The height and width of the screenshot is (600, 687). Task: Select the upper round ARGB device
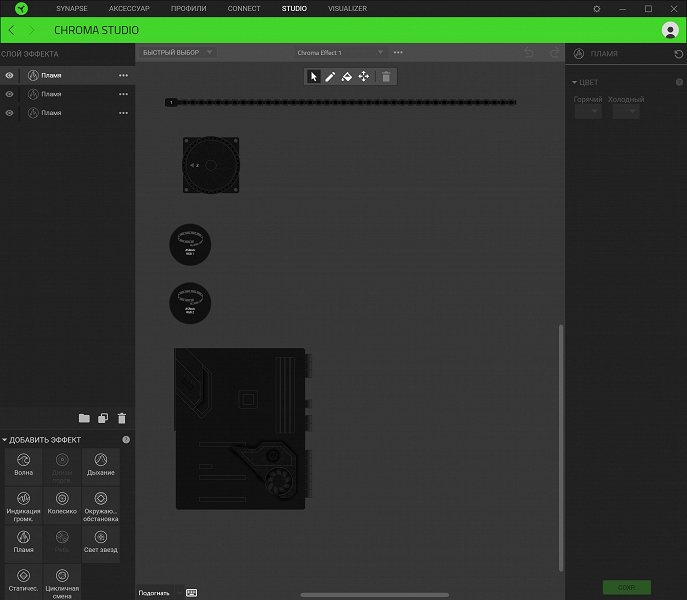coord(190,245)
